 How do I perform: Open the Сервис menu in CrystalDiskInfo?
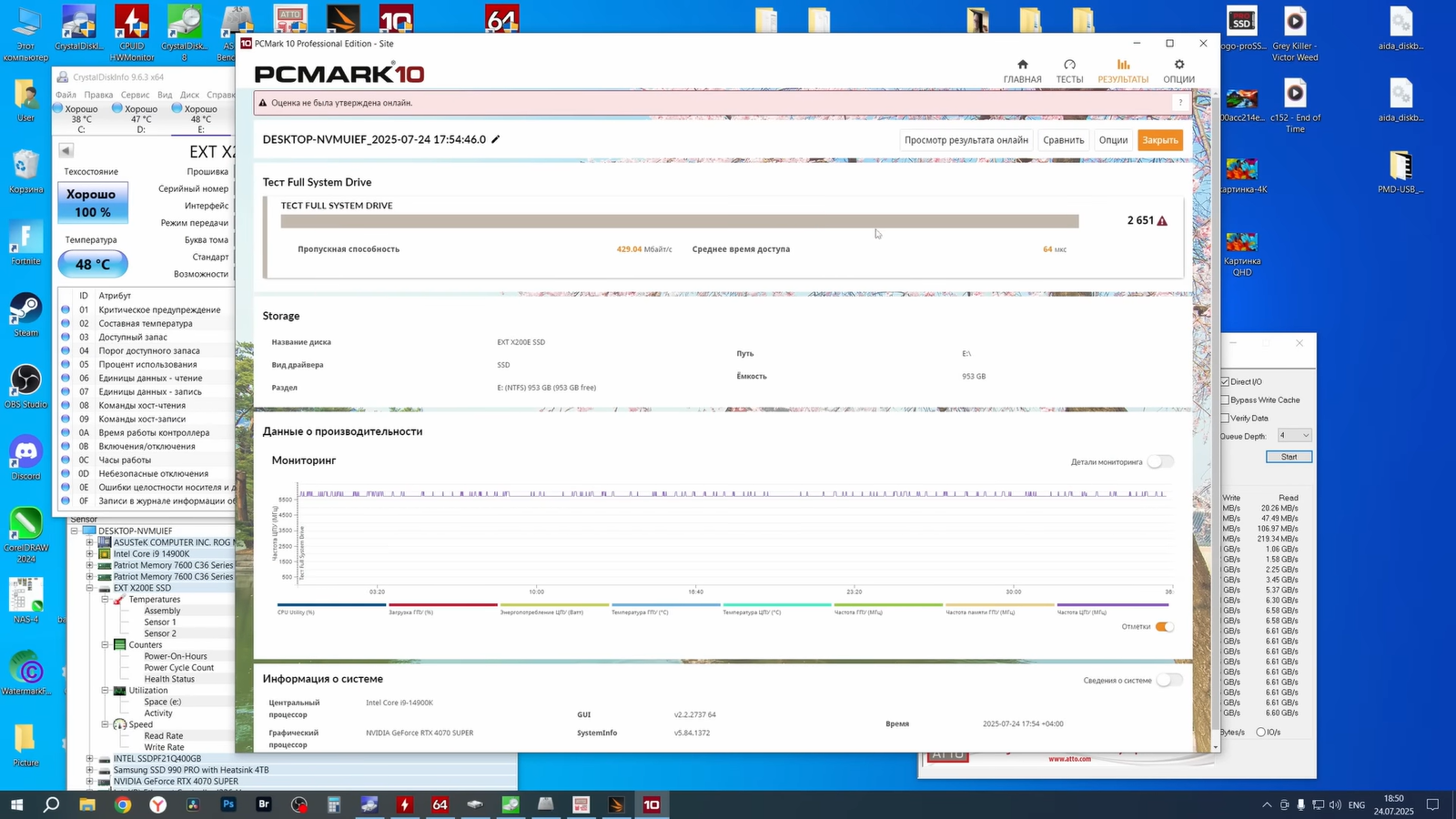135,95
